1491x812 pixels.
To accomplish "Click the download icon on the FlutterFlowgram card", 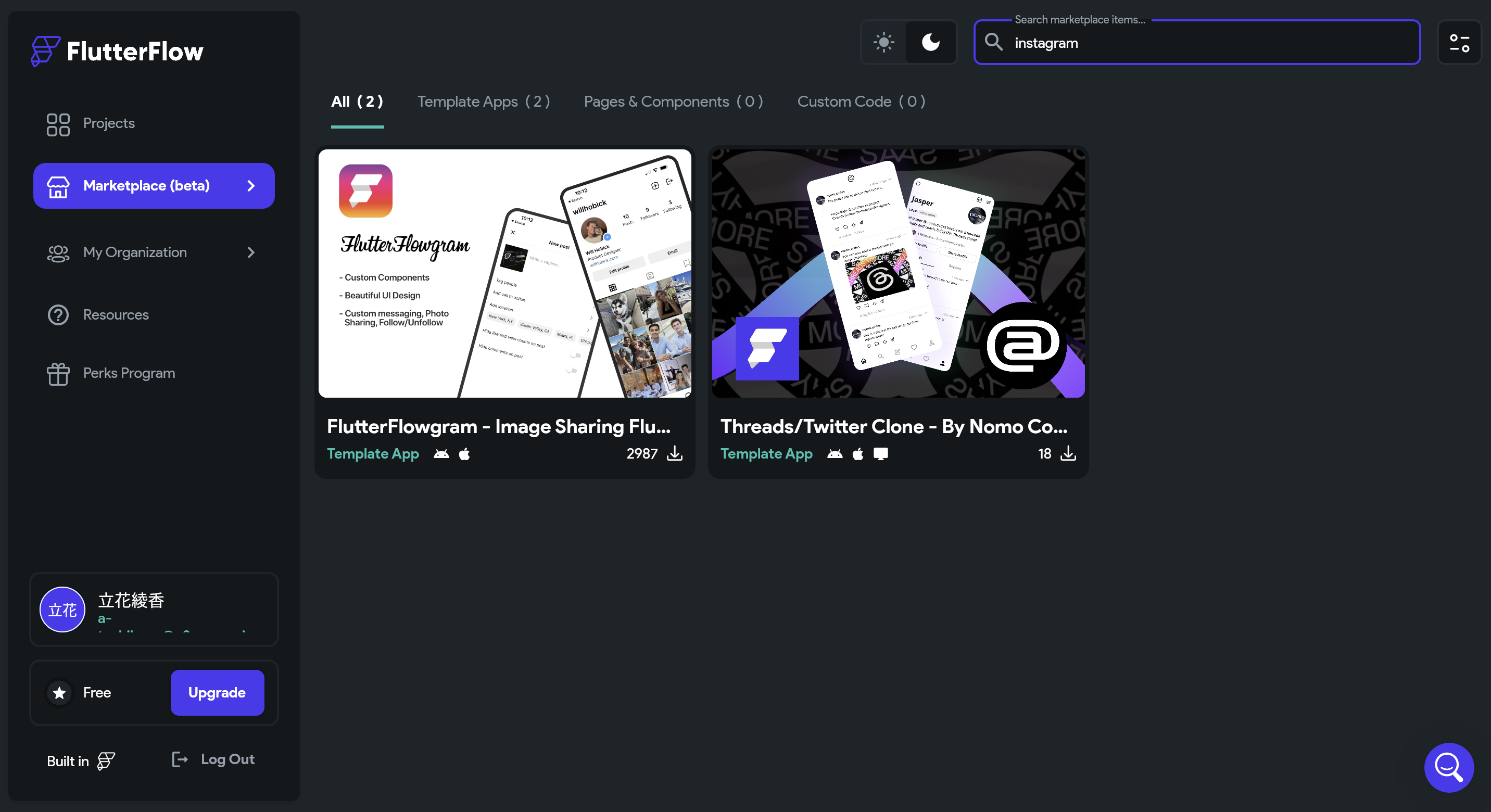I will (674, 454).
